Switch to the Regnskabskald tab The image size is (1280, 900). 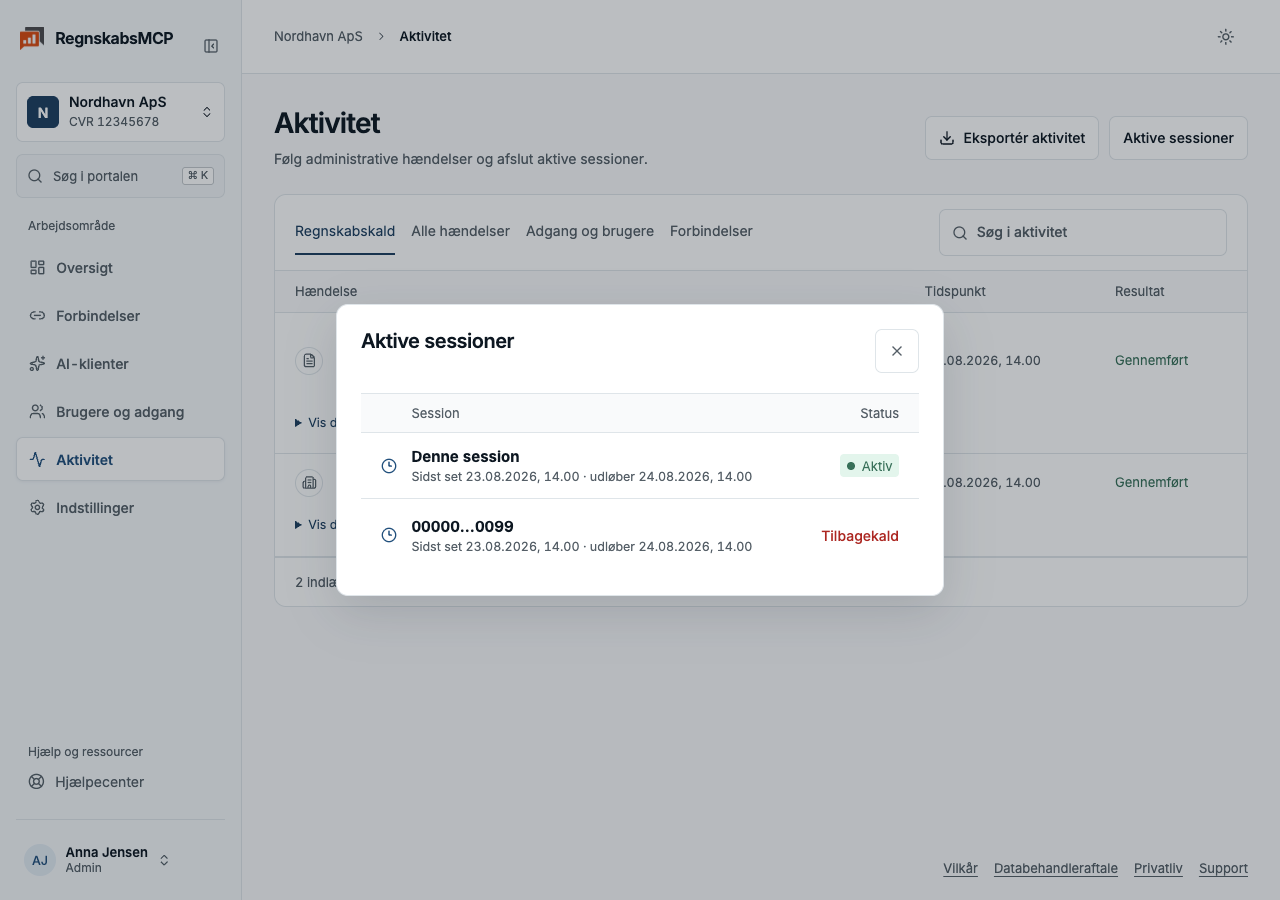click(x=345, y=231)
